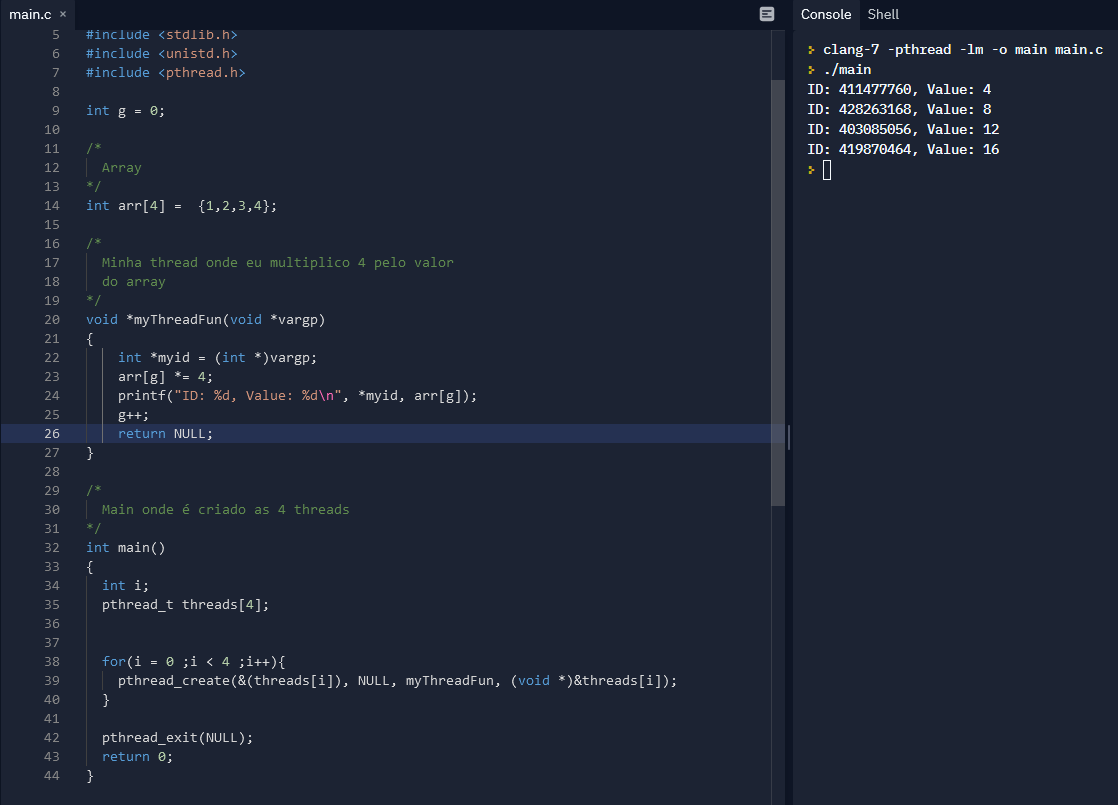Viewport: 1118px width, 805px height.
Task: Close the main.c tab
Action: [63, 14]
